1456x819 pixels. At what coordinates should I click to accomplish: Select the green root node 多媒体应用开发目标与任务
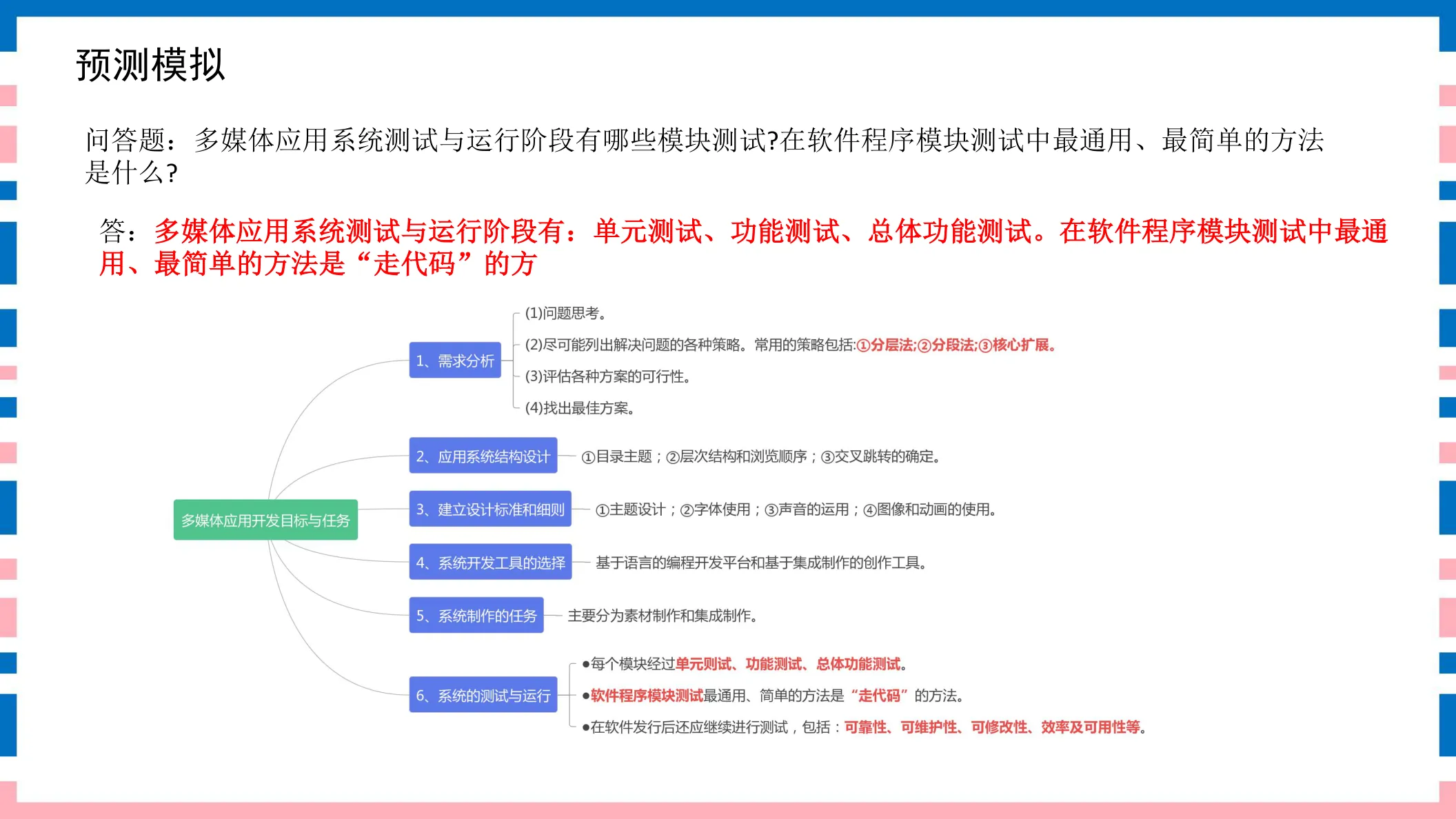pos(265,520)
